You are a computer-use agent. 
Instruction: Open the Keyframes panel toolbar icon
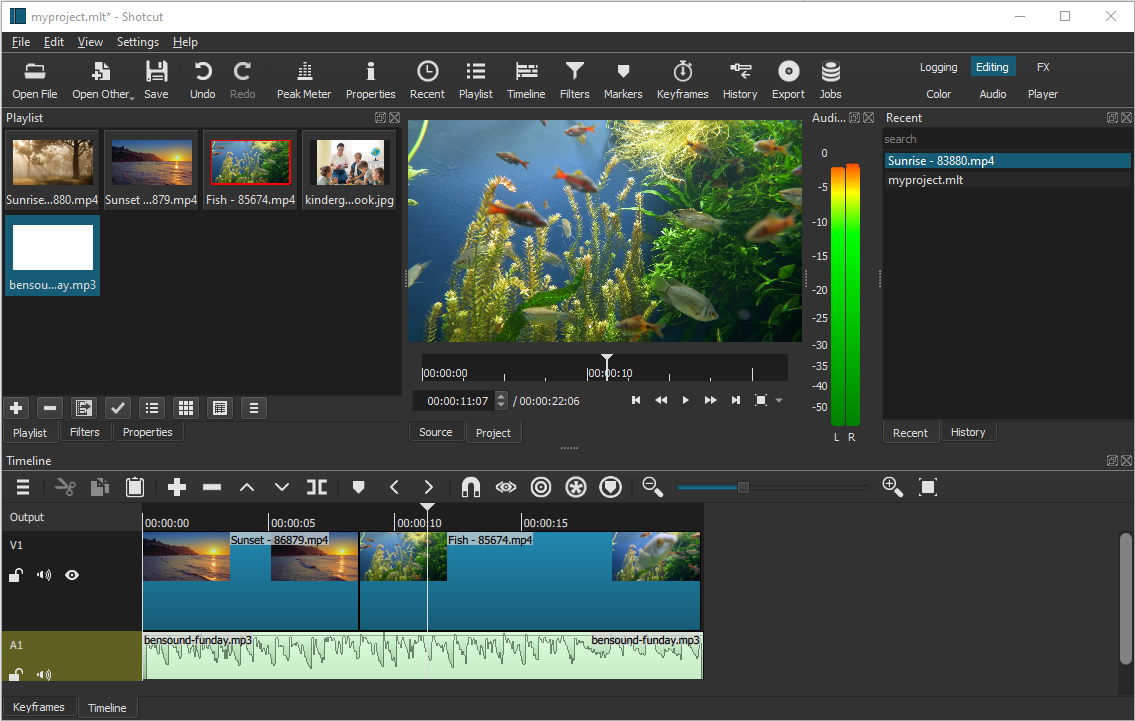(682, 80)
